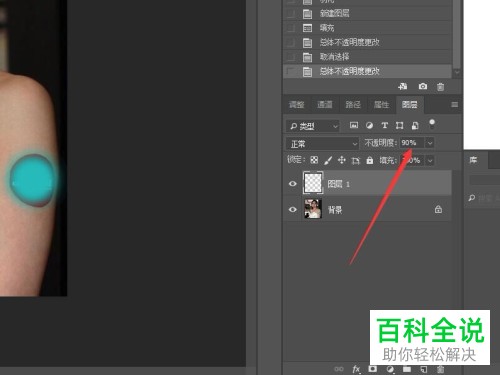Click 图层 1 transparent thumbnail

313,183
